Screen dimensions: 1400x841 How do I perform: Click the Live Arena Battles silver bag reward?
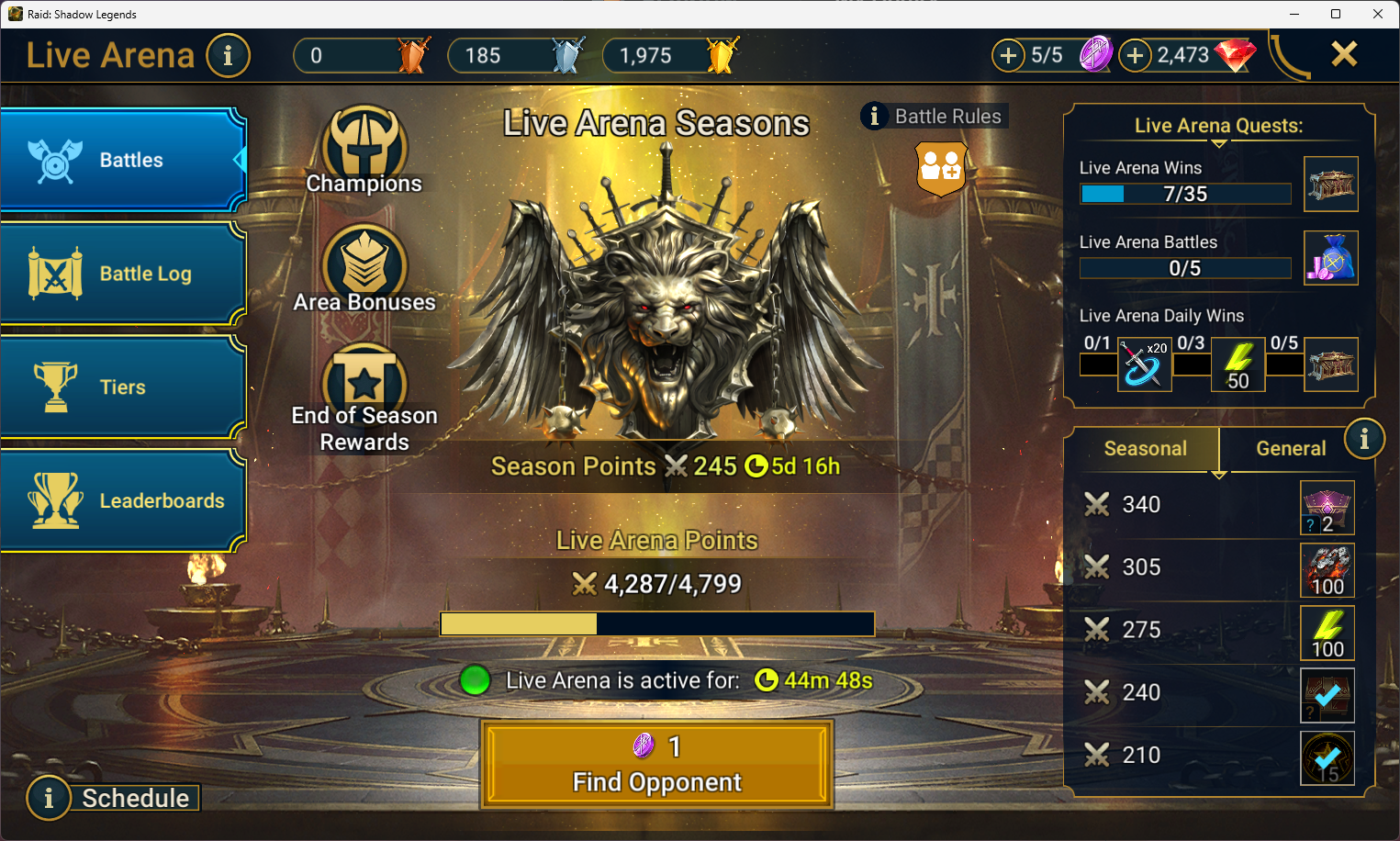1331,258
